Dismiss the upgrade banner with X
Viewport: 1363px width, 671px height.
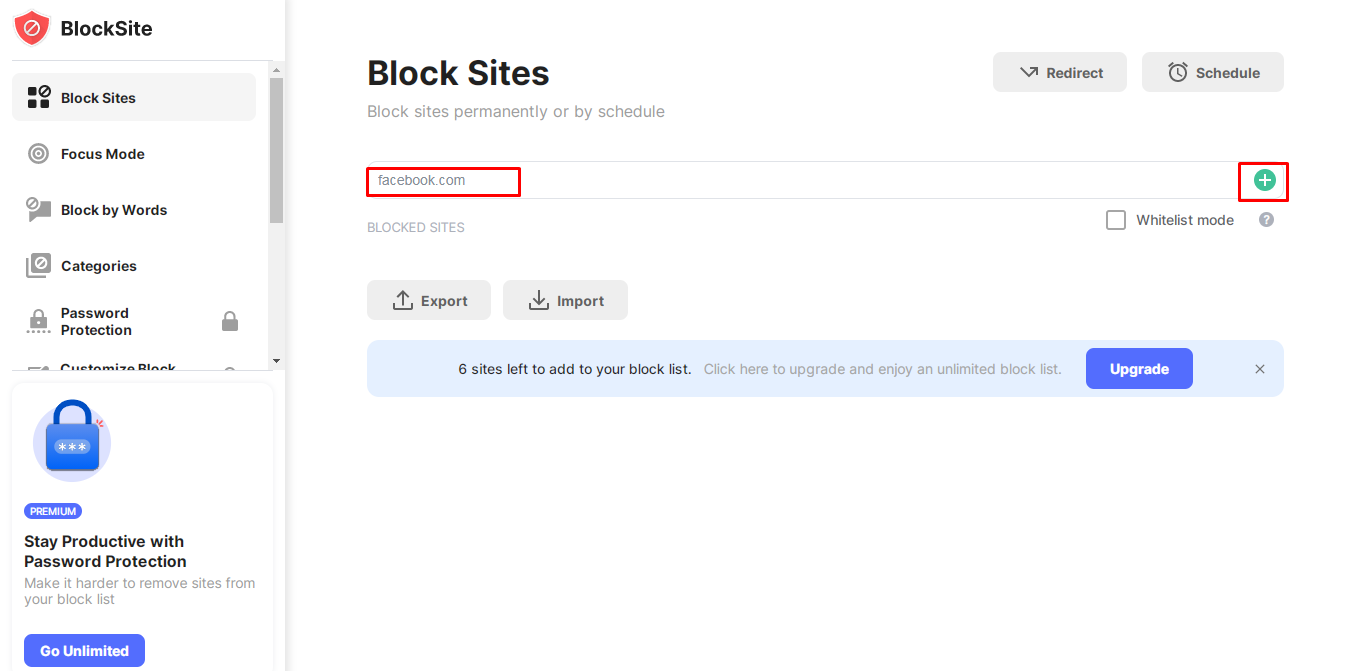coord(1260,369)
